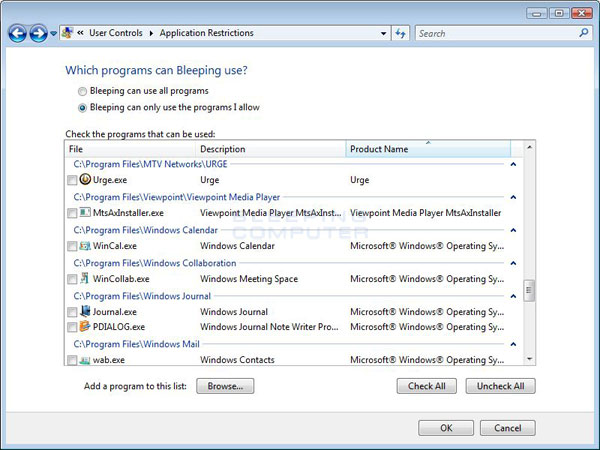Click the MtsAxInstaller.exe program icon
The width and height of the screenshot is (600, 450).
click(x=85, y=212)
